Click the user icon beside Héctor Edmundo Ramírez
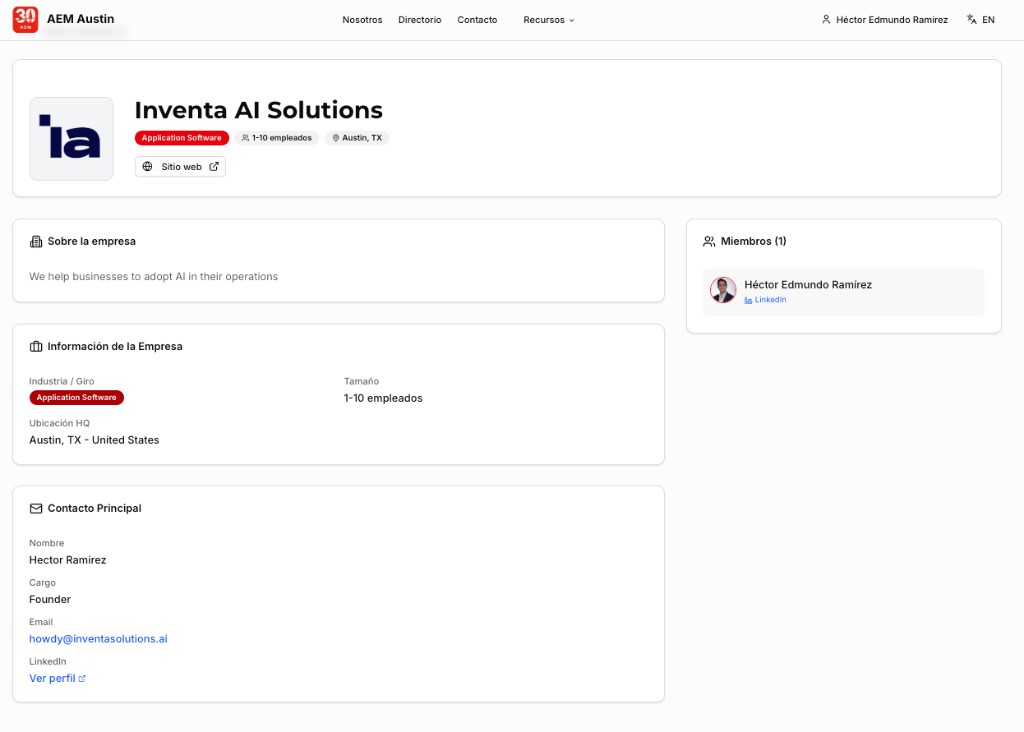Image resolution: width=1024 pixels, height=732 pixels. (826, 20)
